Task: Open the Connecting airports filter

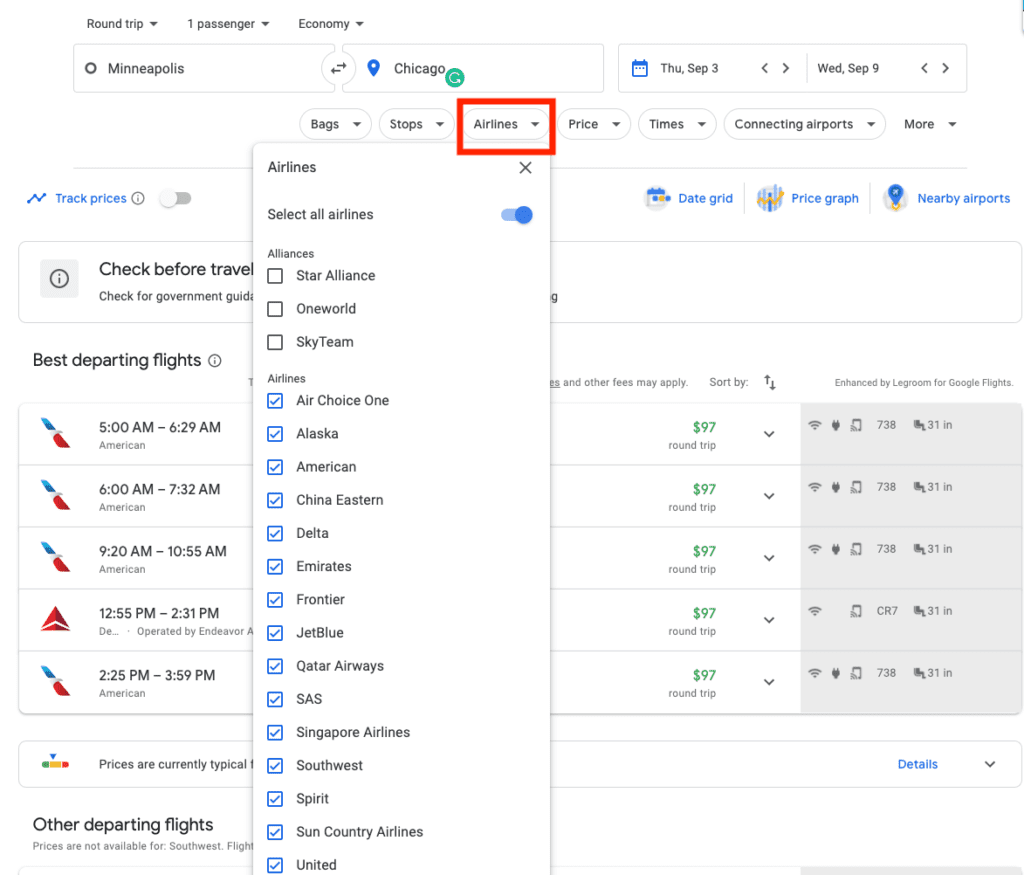Action: pos(804,124)
